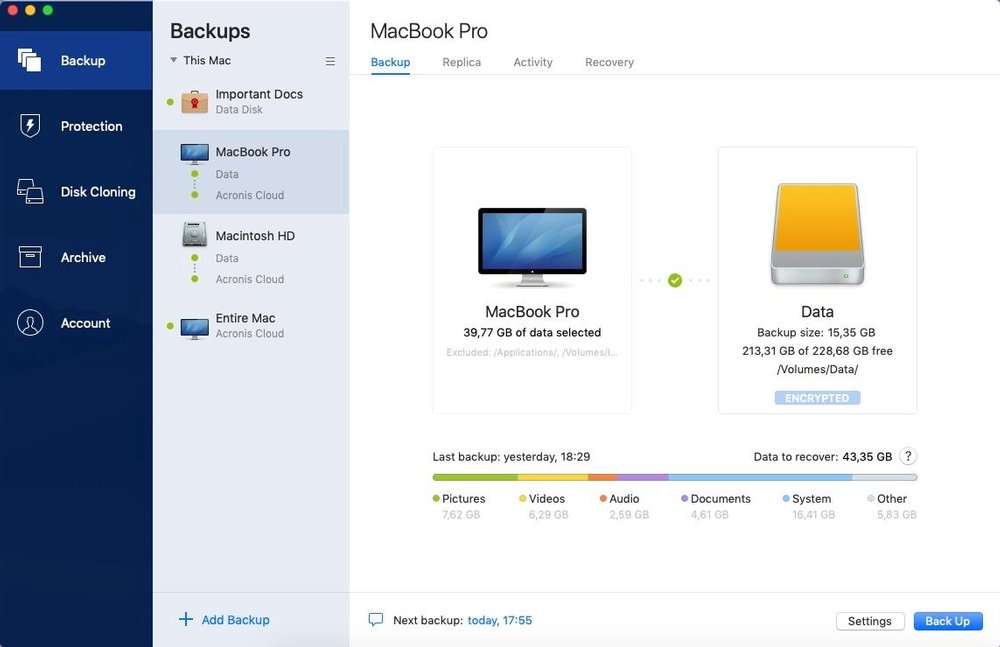Screen dimensions: 1000x647
Task: Open the backup list options menu
Action: click(x=330, y=61)
